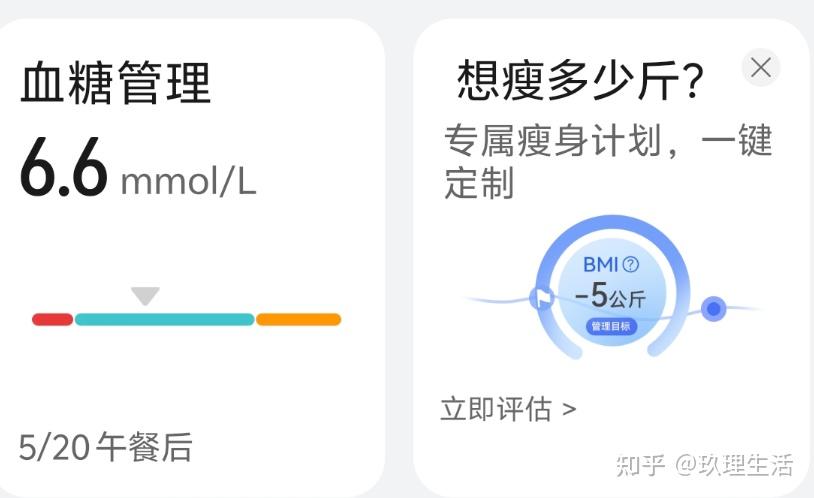Open the 血糖管理 card title
The image size is (814, 498).
[116, 83]
